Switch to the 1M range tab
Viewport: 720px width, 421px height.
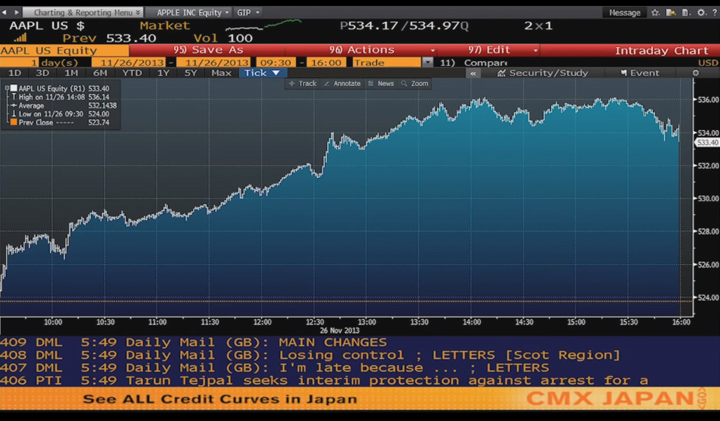[71, 73]
